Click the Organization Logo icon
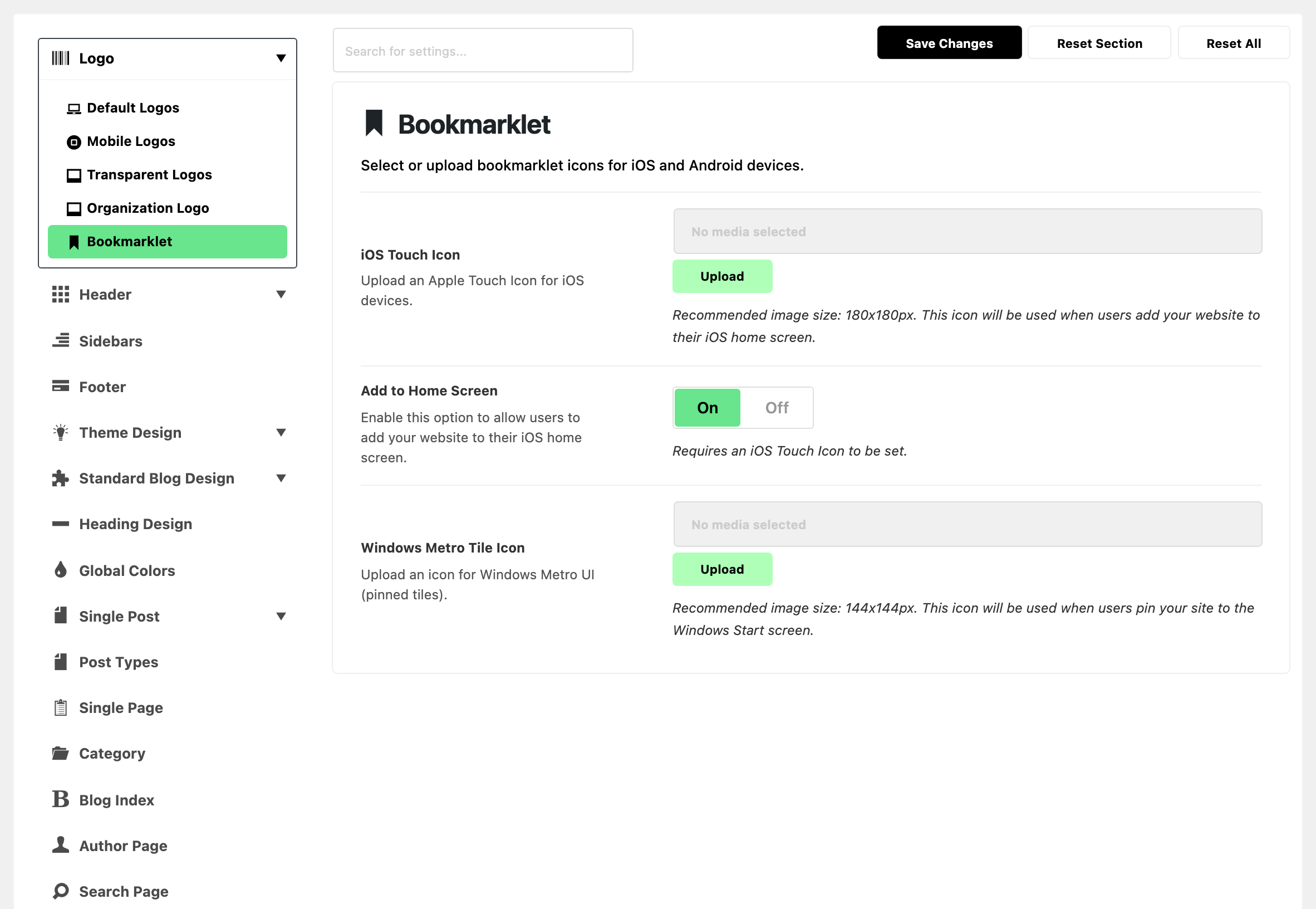This screenshot has width=1316, height=909. 74,209
